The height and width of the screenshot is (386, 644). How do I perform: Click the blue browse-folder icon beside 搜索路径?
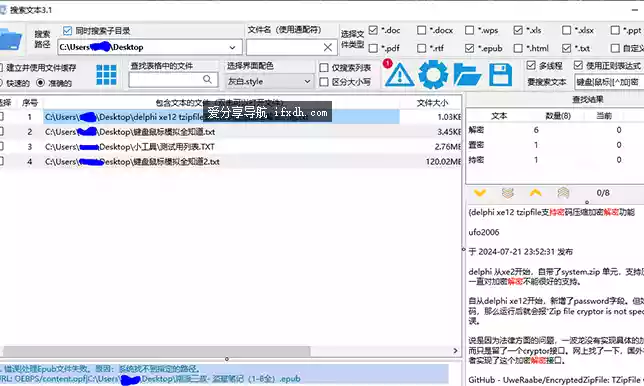coord(10,39)
